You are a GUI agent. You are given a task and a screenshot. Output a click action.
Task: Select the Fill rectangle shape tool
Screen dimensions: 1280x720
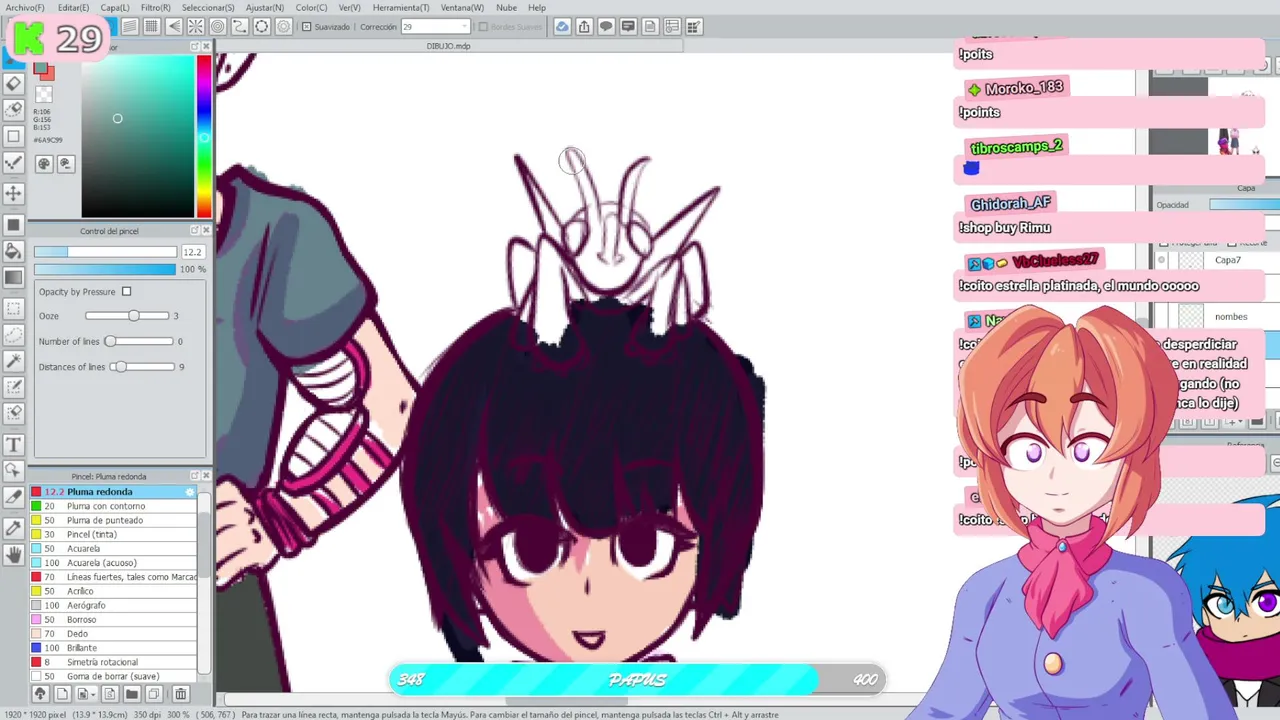(x=14, y=224)
